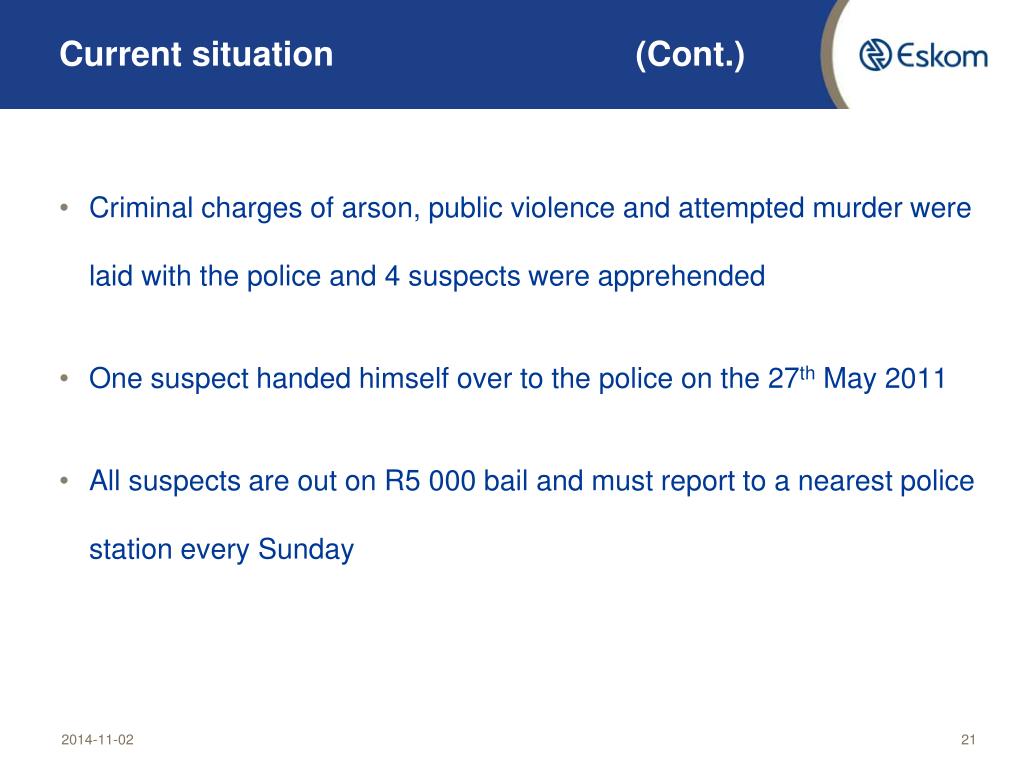Click the first bullet point marker
This screenshot has width=1024, height=768.
[x=64, y=209]
